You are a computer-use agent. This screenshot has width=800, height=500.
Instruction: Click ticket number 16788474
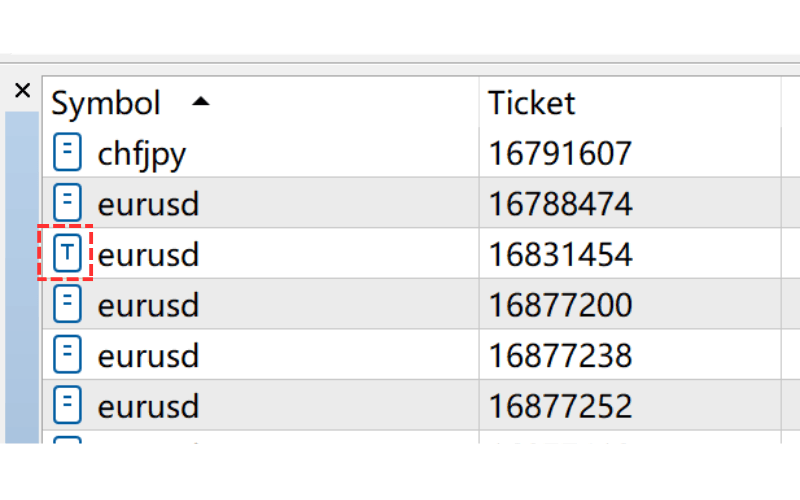click(560, 203)
